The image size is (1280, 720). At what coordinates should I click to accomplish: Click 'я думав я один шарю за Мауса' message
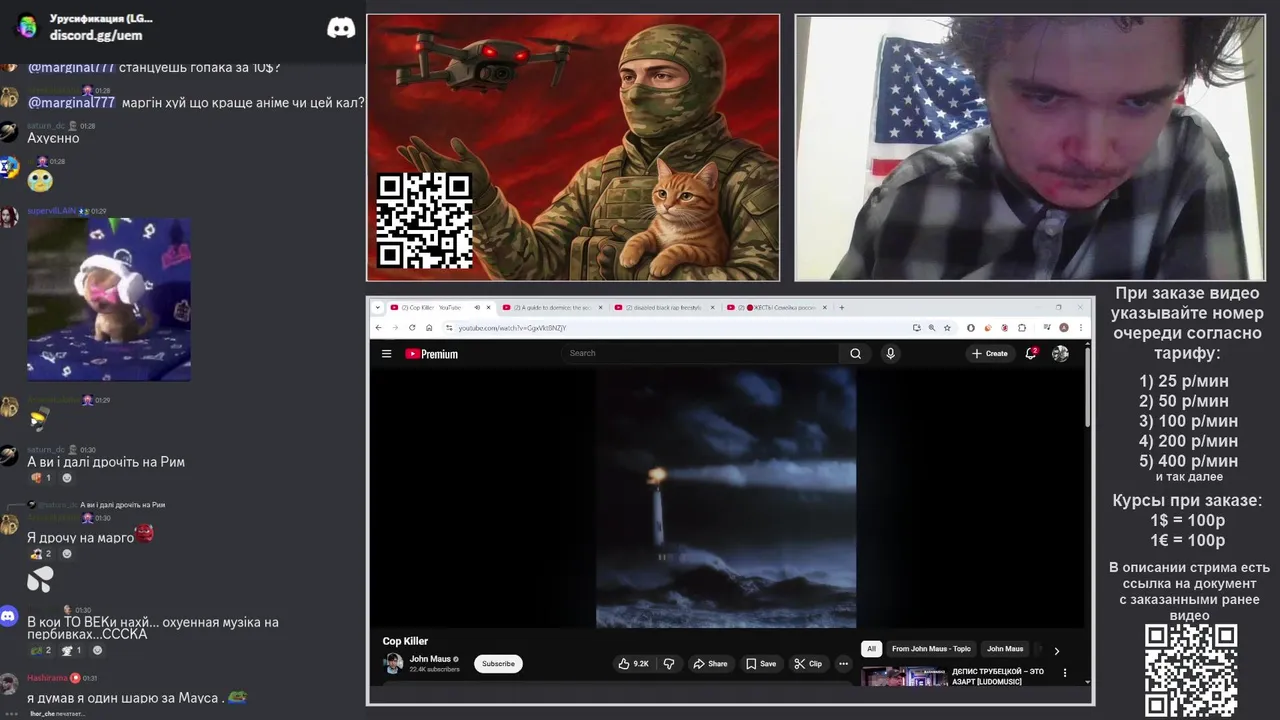pyautogui.click(x=137, y=697)
